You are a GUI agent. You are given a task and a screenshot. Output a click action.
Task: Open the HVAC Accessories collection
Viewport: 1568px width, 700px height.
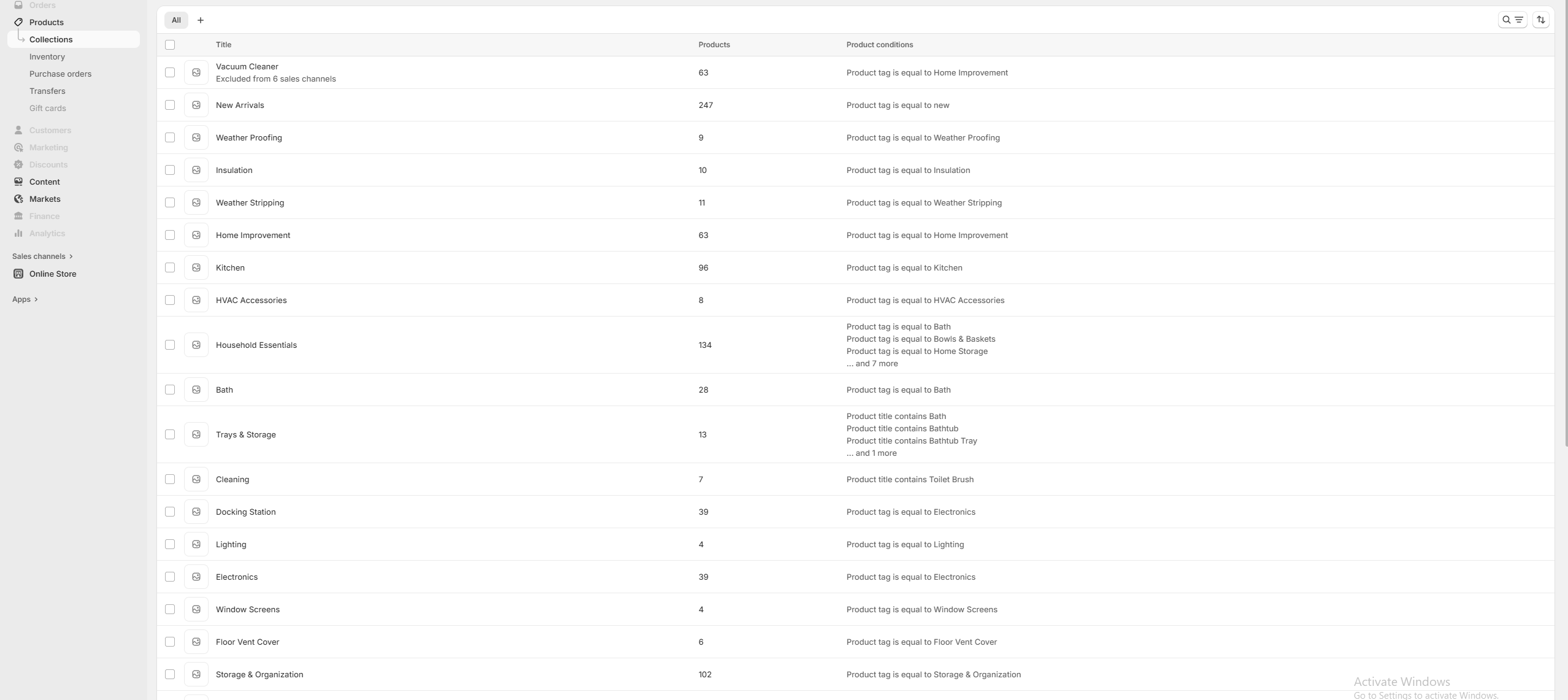coord(252,300)
